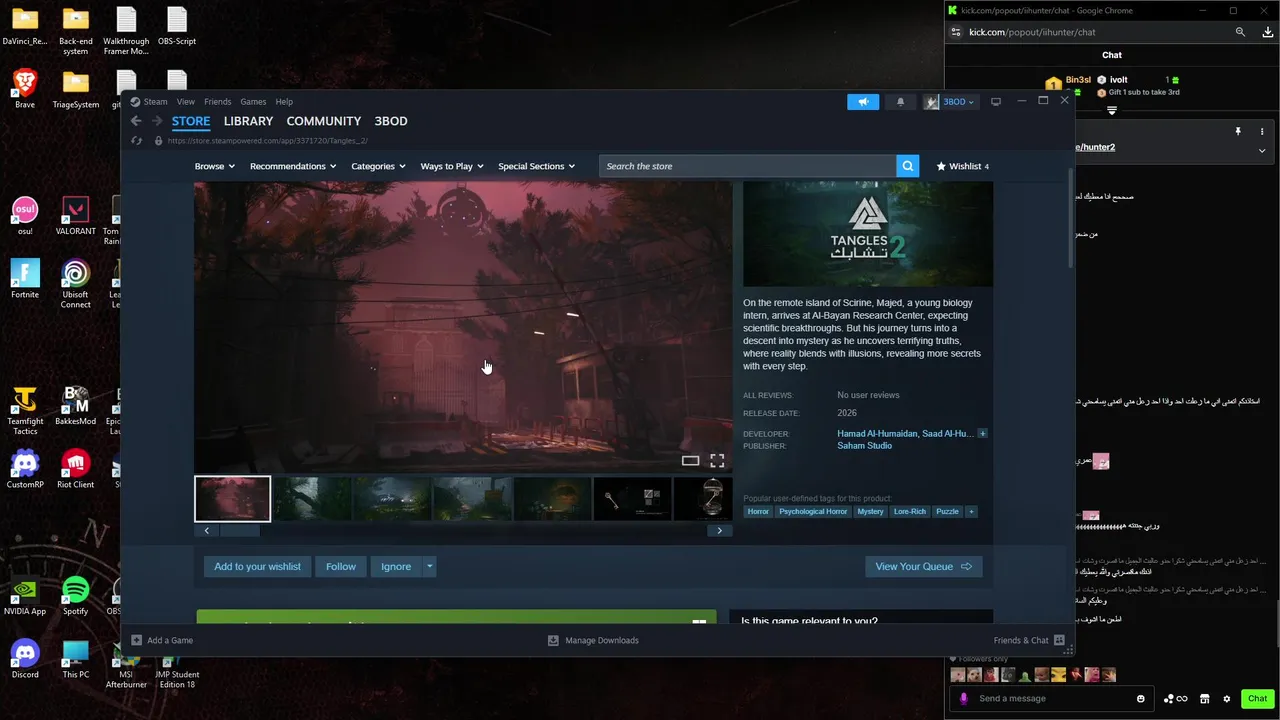The width and height of the screenshot is (1280, 720).
Task: Expand the Categories dropdown
Action: click(x=378, y=166)
